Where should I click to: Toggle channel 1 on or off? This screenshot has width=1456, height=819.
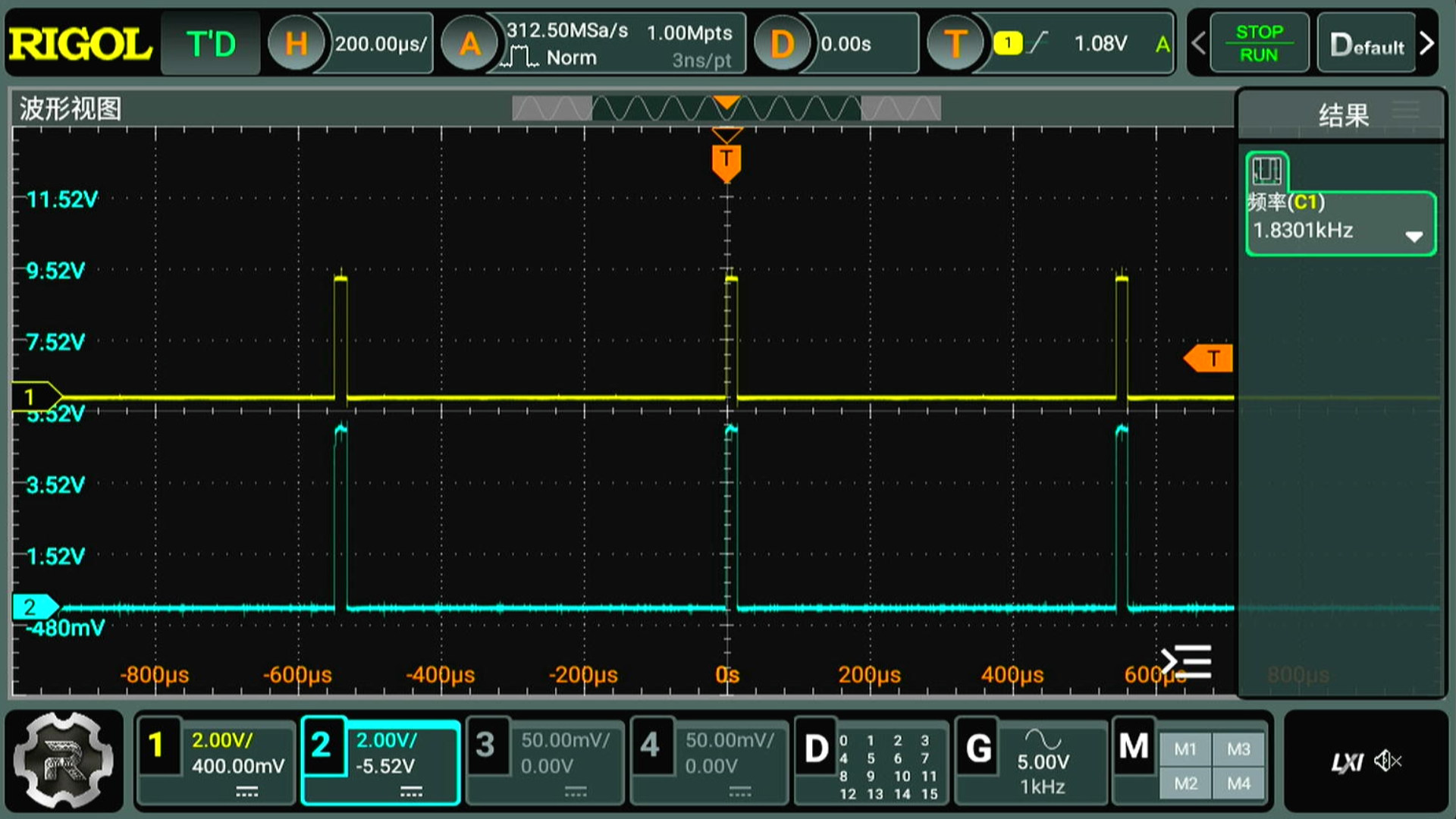[x=157, y=745]
